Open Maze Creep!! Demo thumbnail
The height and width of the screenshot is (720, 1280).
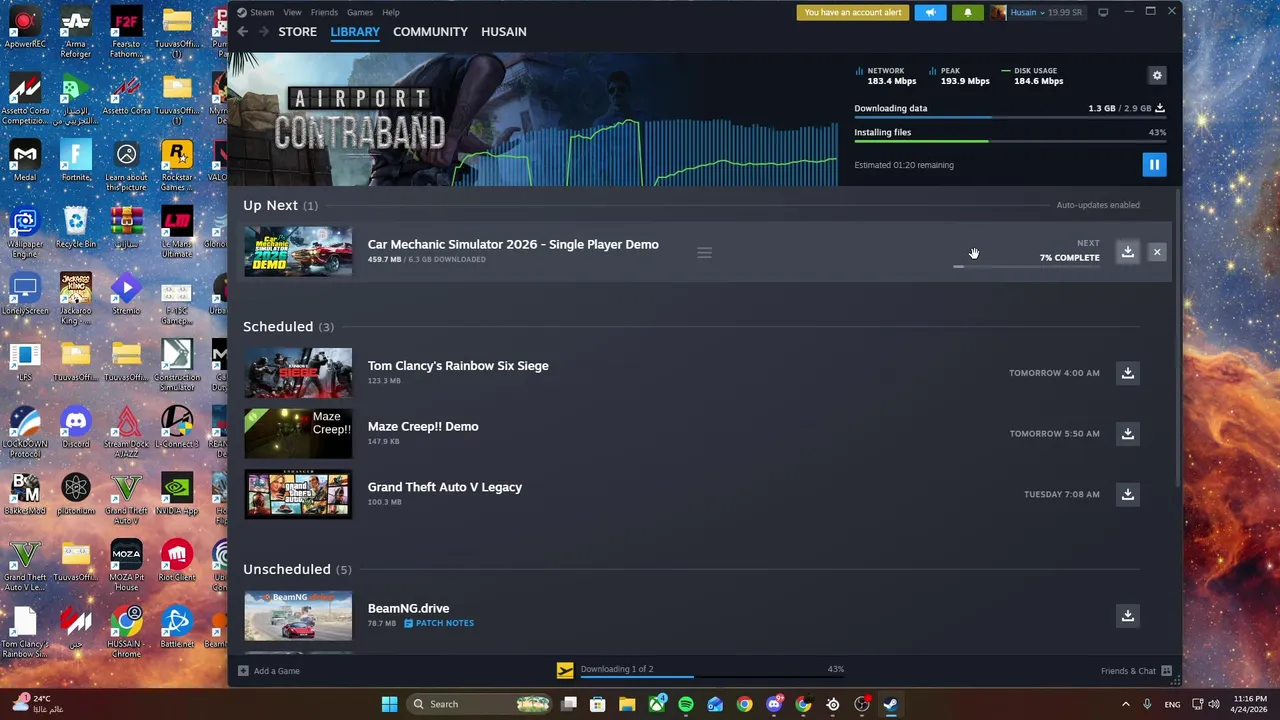point(298,434)
